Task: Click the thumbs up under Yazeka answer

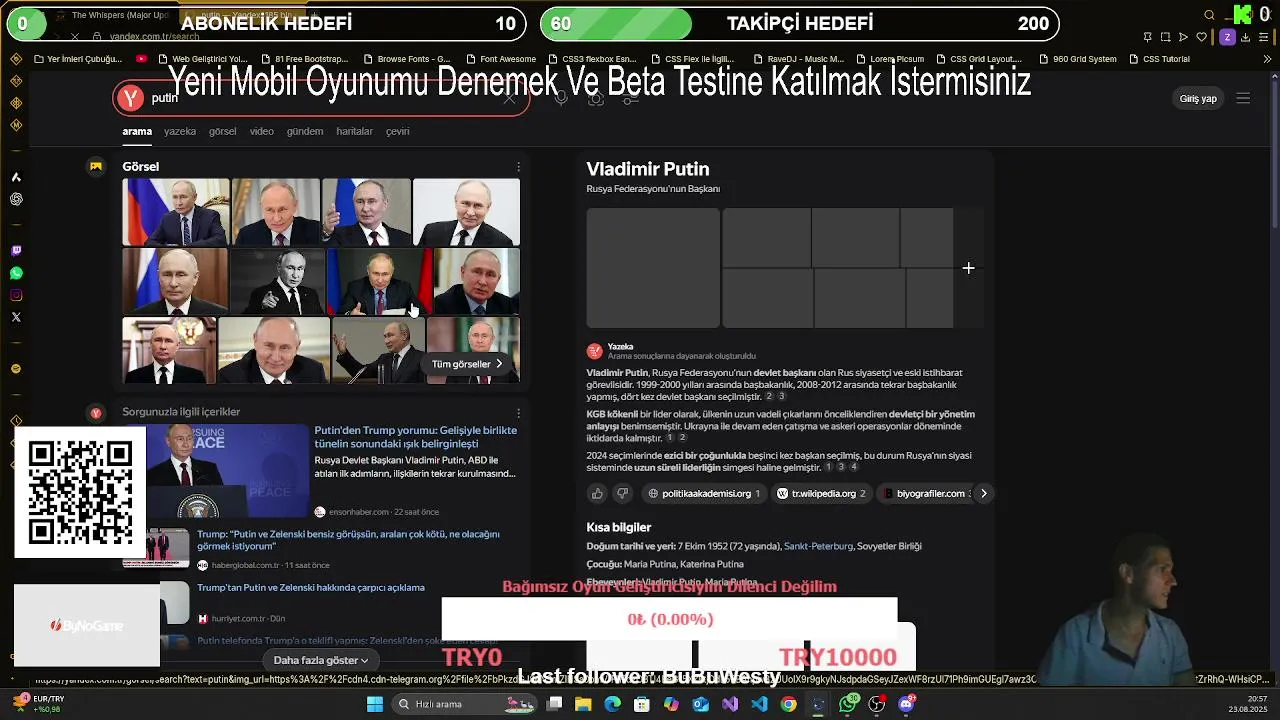Action: point(598,493)
